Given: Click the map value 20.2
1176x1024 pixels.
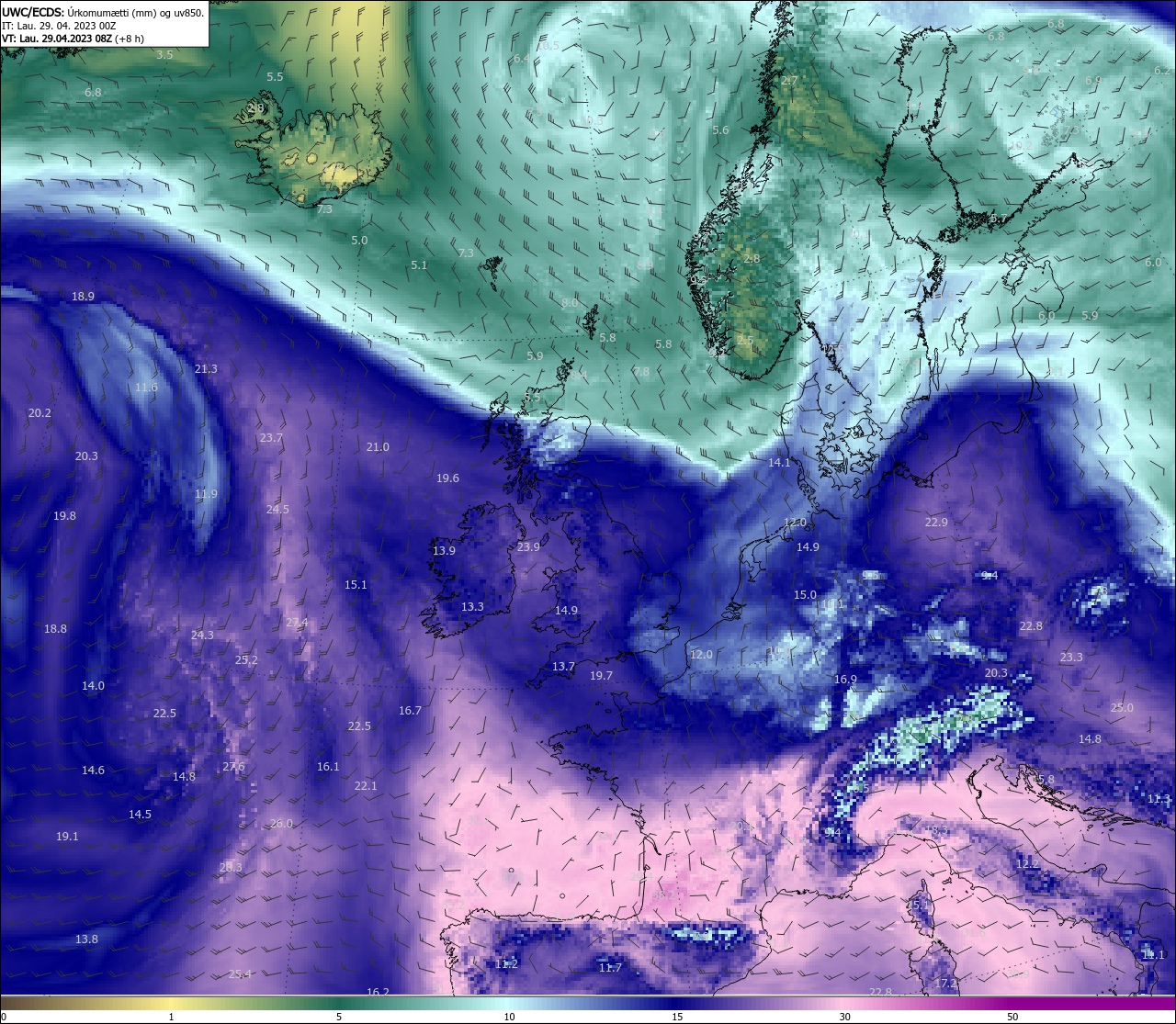Looking at the screenshot, I should [40, 413].
